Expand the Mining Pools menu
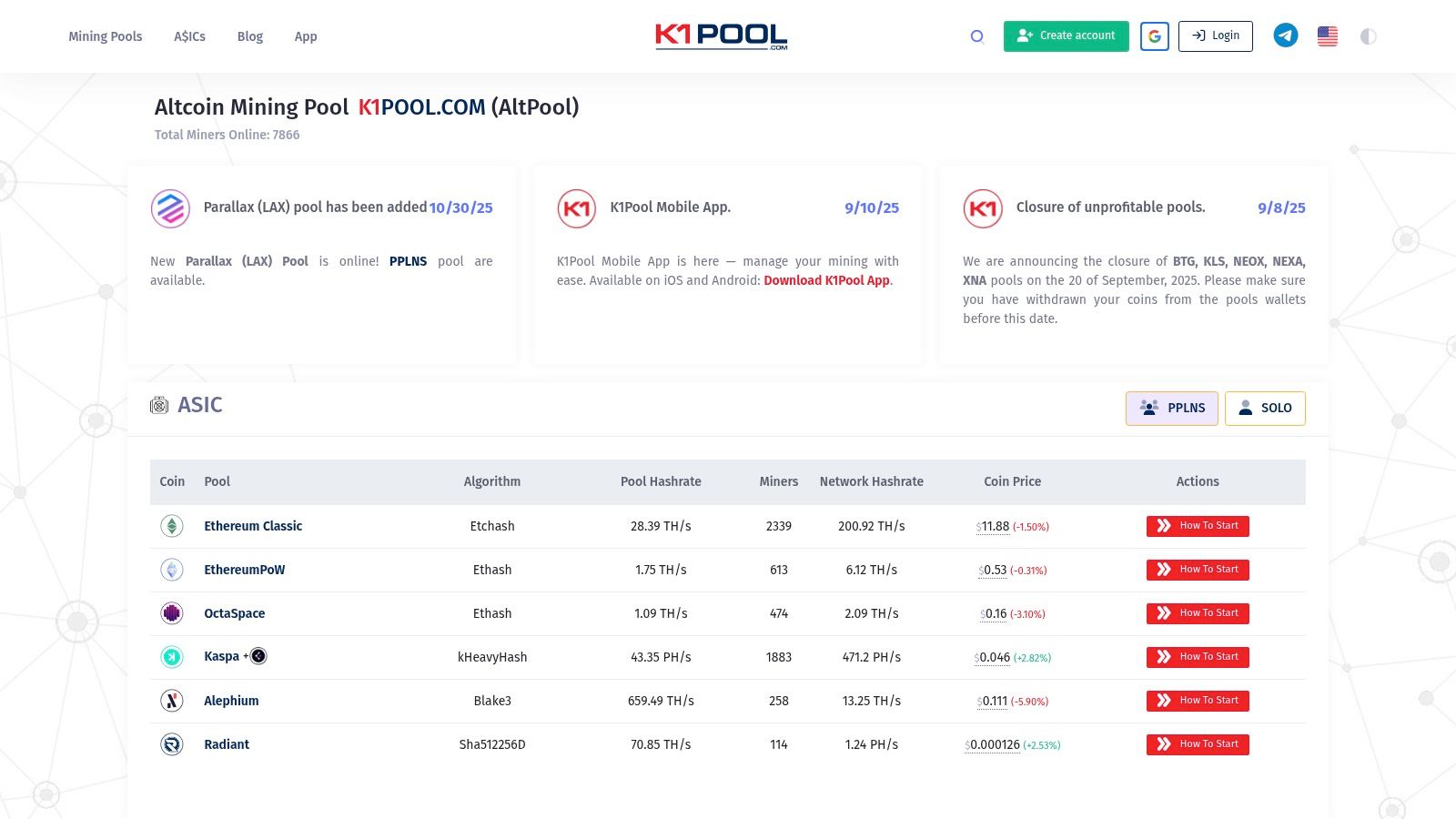1456x819 pixels. [106, 36]
